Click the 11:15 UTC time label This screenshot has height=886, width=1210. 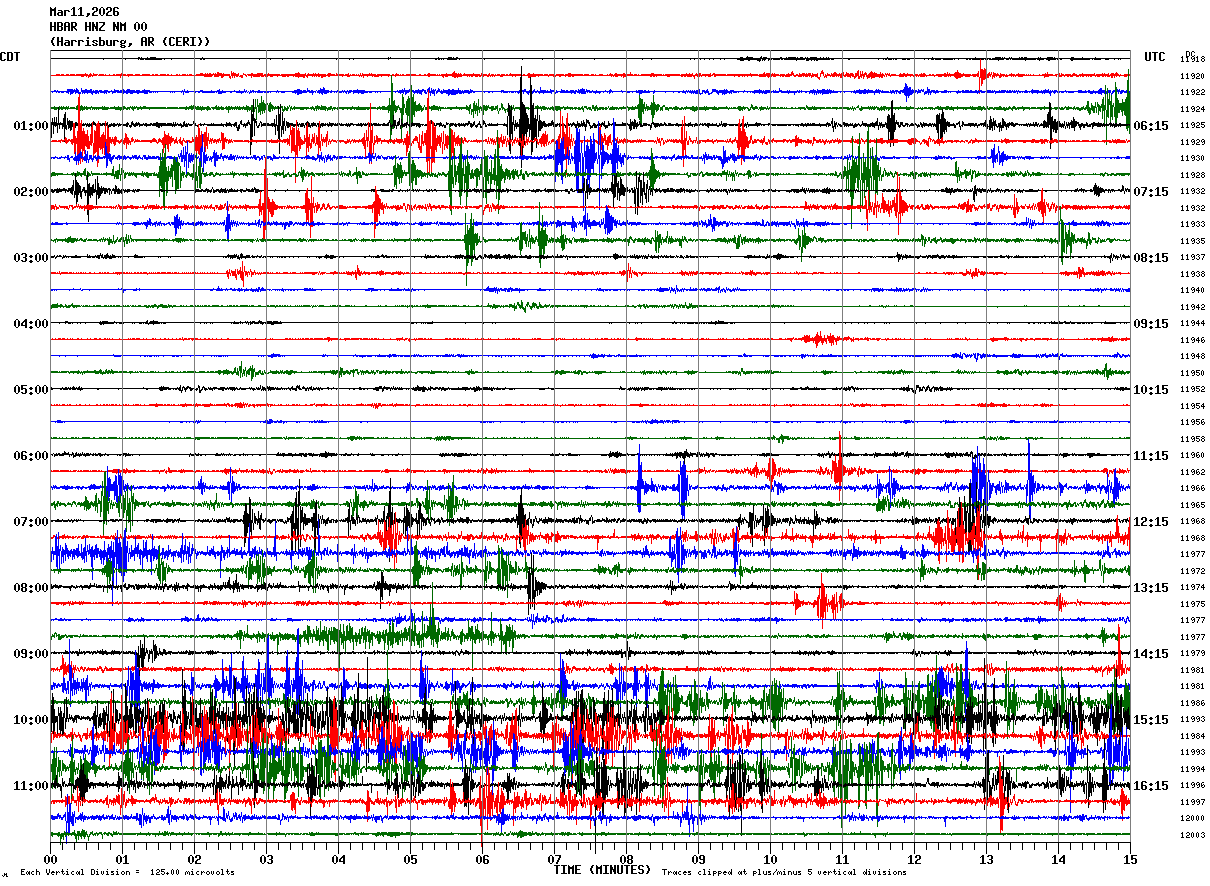pos(1152,456)
